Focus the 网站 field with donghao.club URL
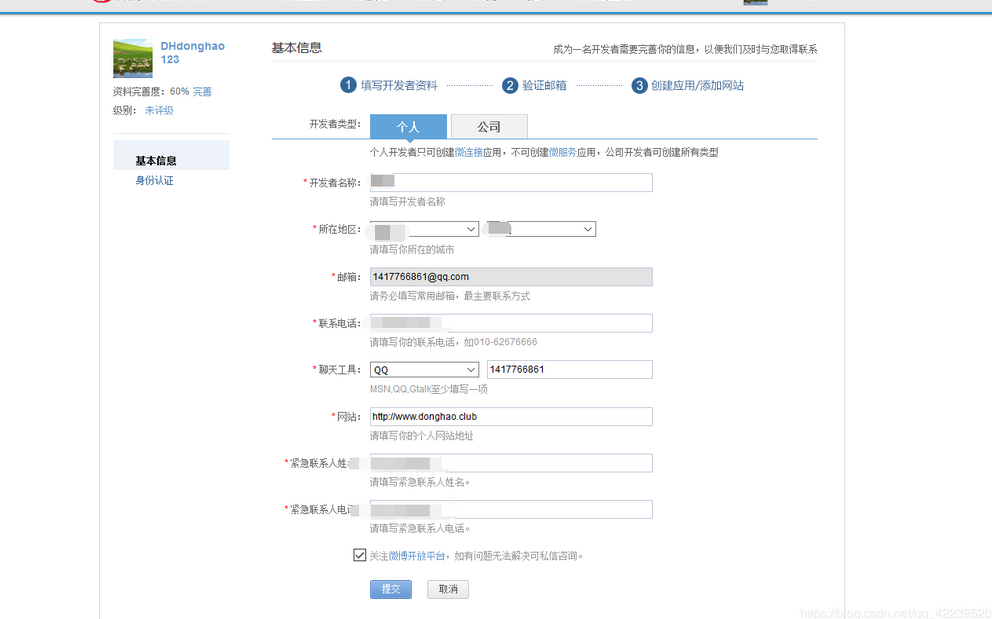This screenshot has width=992, height=619. [511, 416]
